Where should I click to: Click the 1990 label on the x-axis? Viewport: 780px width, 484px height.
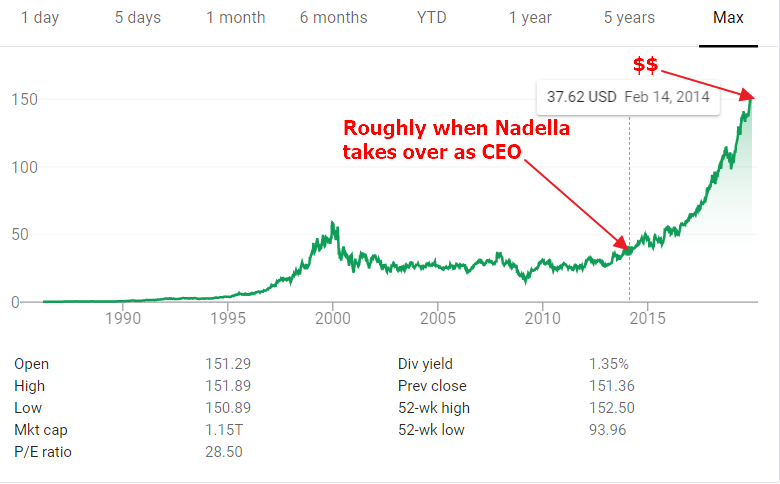pos(123,320)
